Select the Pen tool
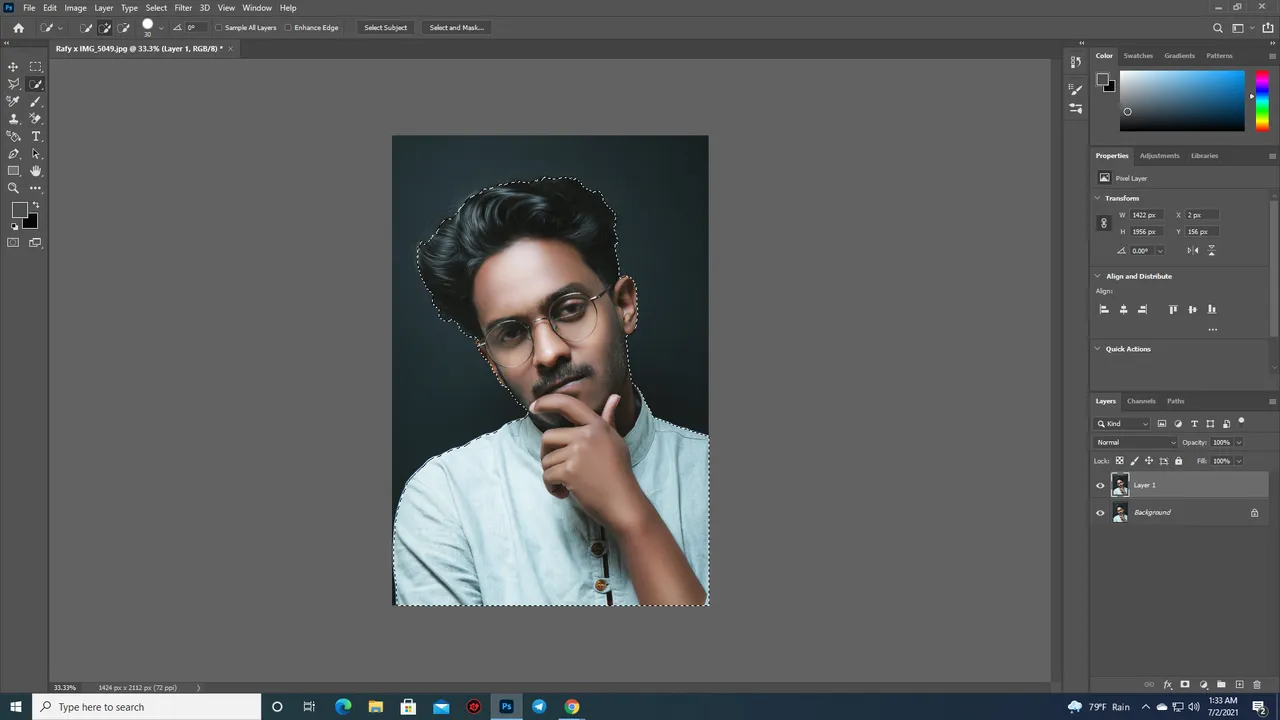 13,154
